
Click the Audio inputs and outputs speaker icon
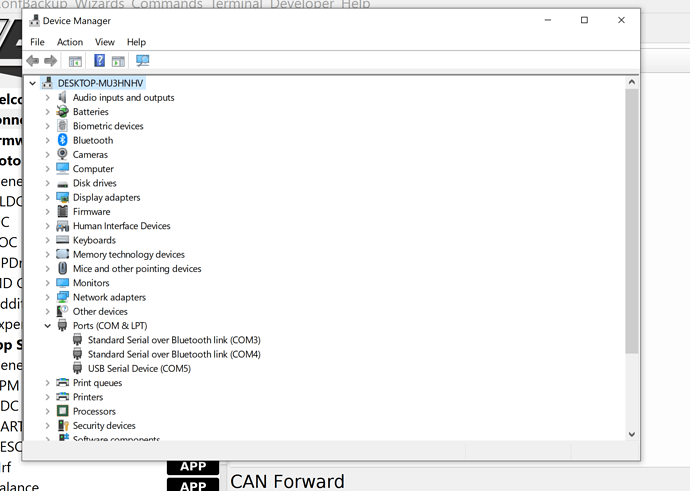tap(62, 97)
